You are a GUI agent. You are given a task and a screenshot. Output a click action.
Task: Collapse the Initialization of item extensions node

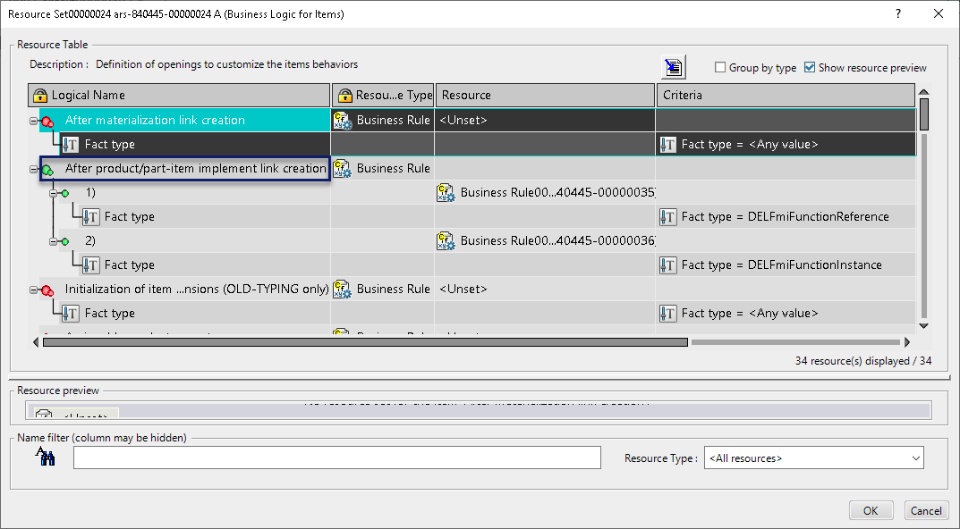tap(34, 290)
